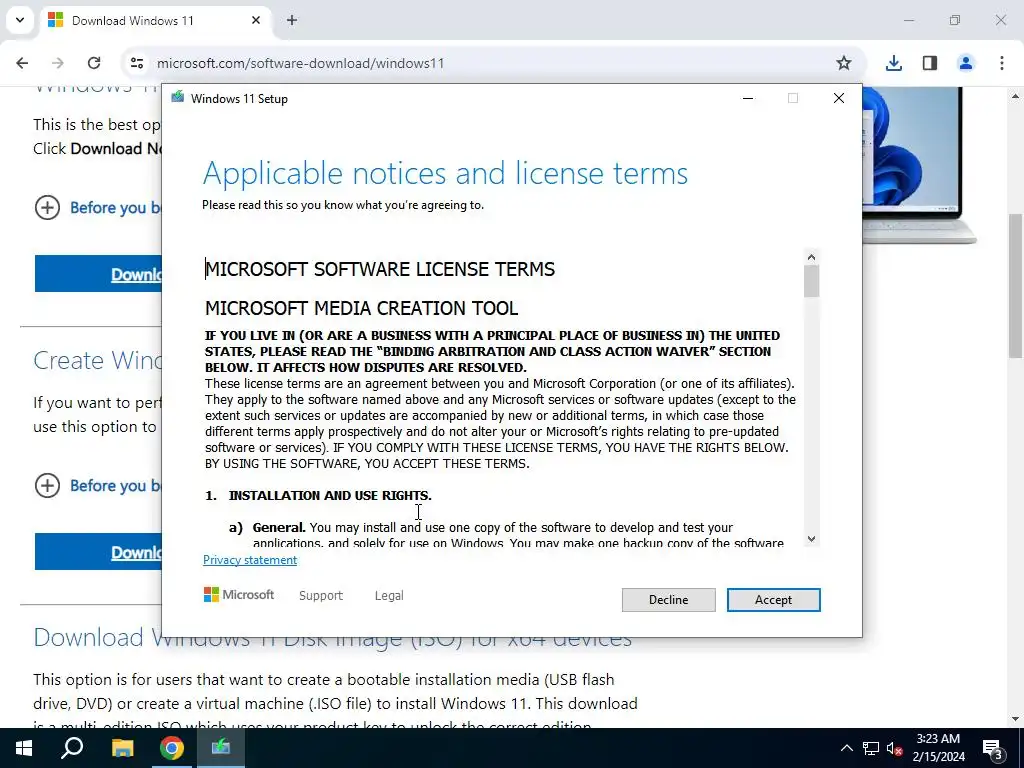Open File Explorer from taskbar

(x=122, y=748)
